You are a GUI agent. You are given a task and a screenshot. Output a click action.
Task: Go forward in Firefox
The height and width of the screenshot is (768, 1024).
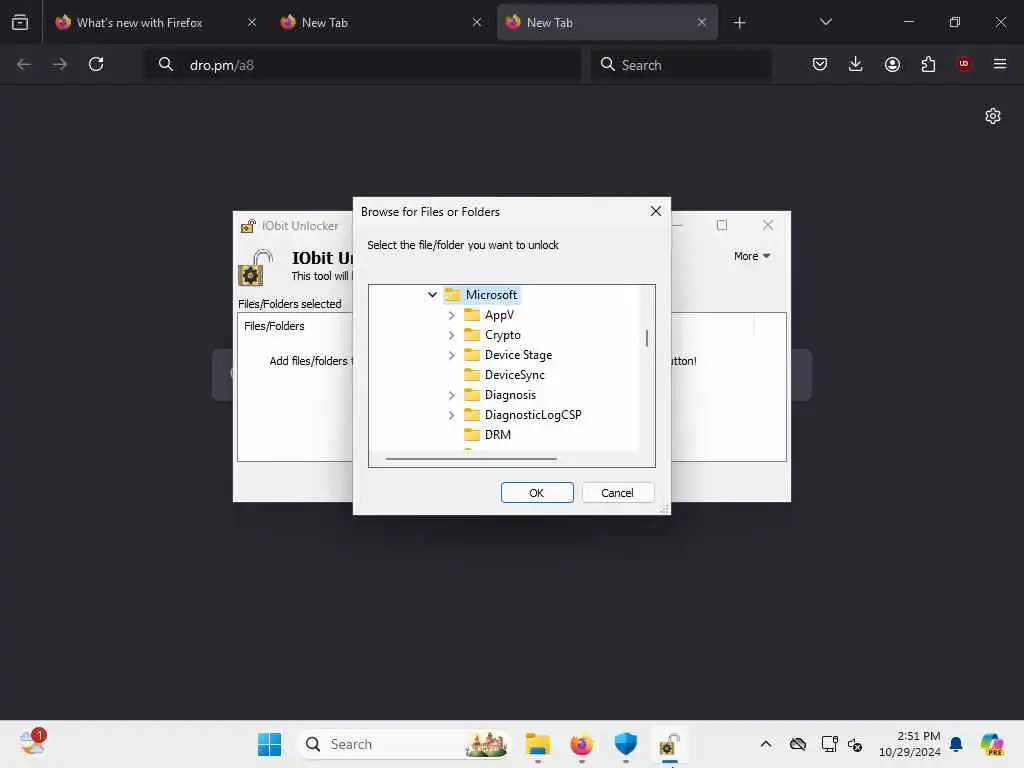59,64
